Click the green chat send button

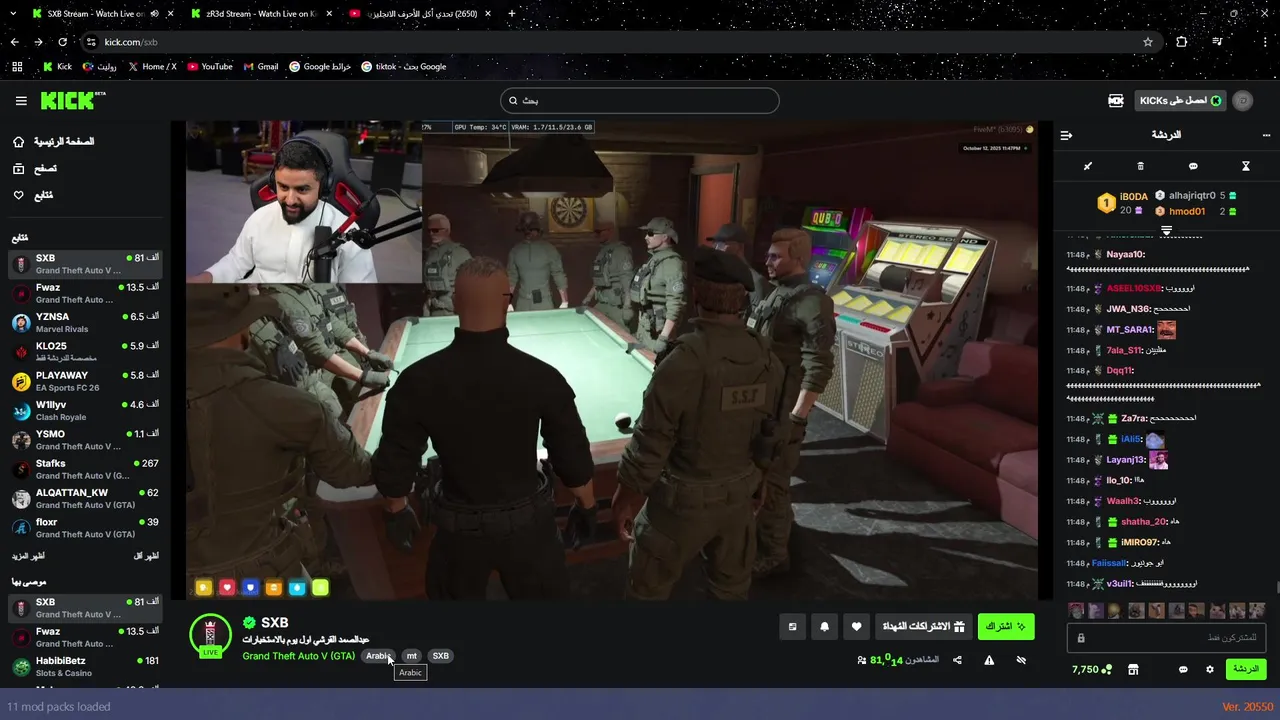[1245, 669]
